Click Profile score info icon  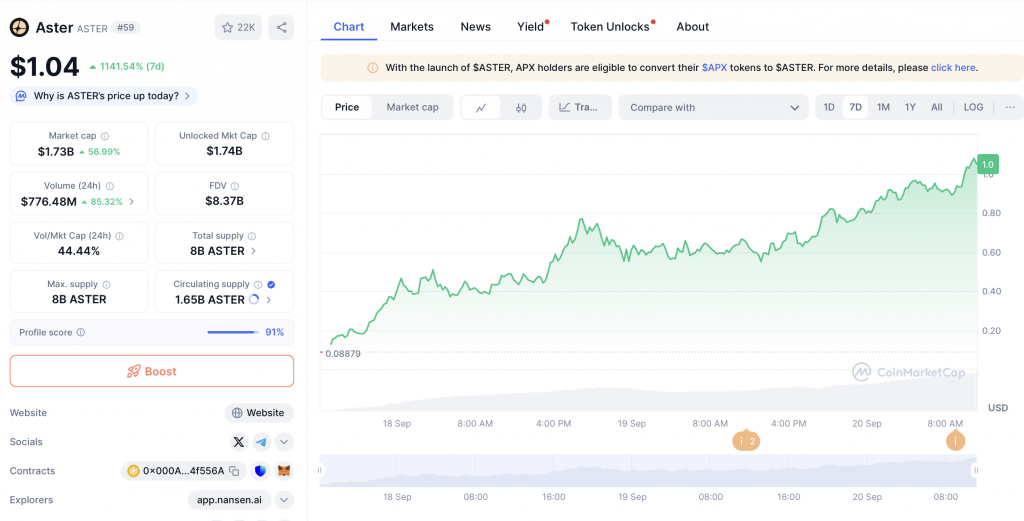(81, 332)
